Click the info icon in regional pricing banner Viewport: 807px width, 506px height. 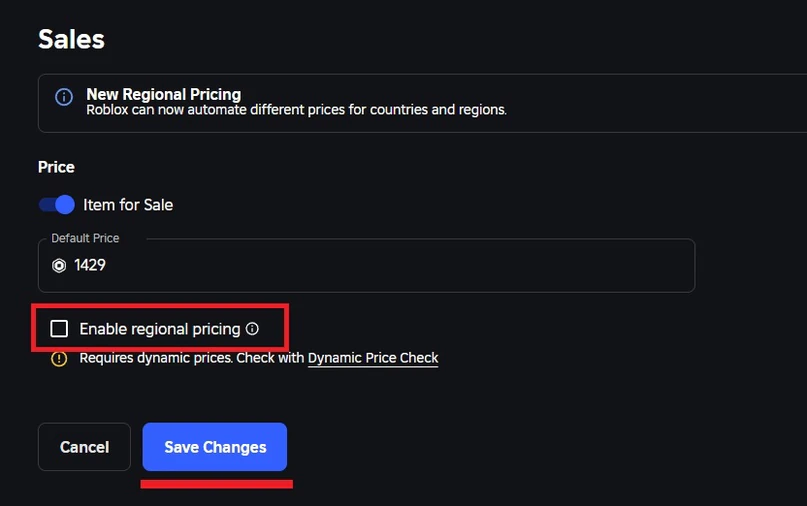[64, 97]
